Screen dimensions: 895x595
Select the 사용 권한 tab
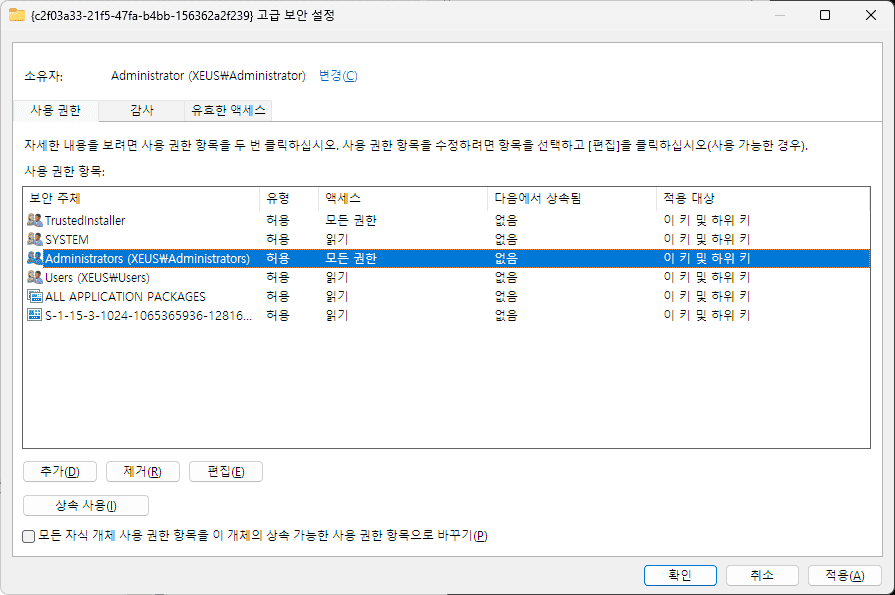[x=55, y=110]
